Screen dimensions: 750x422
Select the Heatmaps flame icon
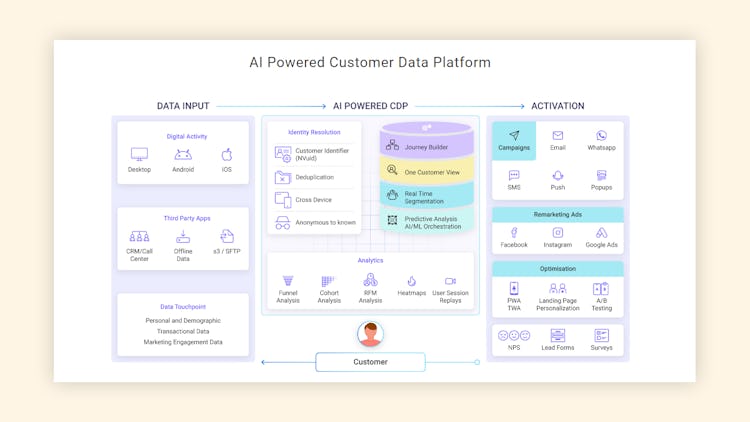pyautogui.click(x=411, y=281)
